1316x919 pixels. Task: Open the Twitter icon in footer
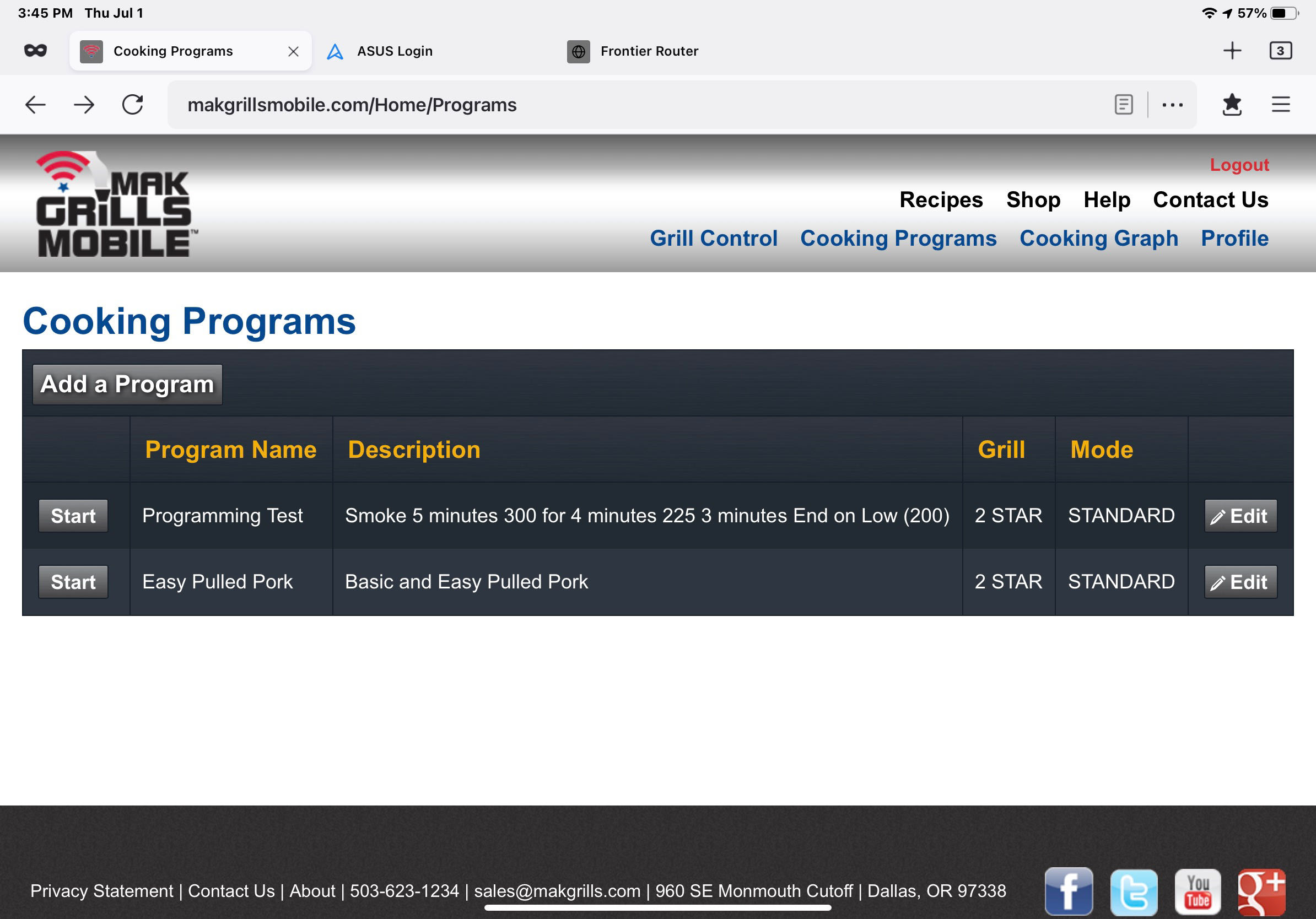pos(1133,891)
